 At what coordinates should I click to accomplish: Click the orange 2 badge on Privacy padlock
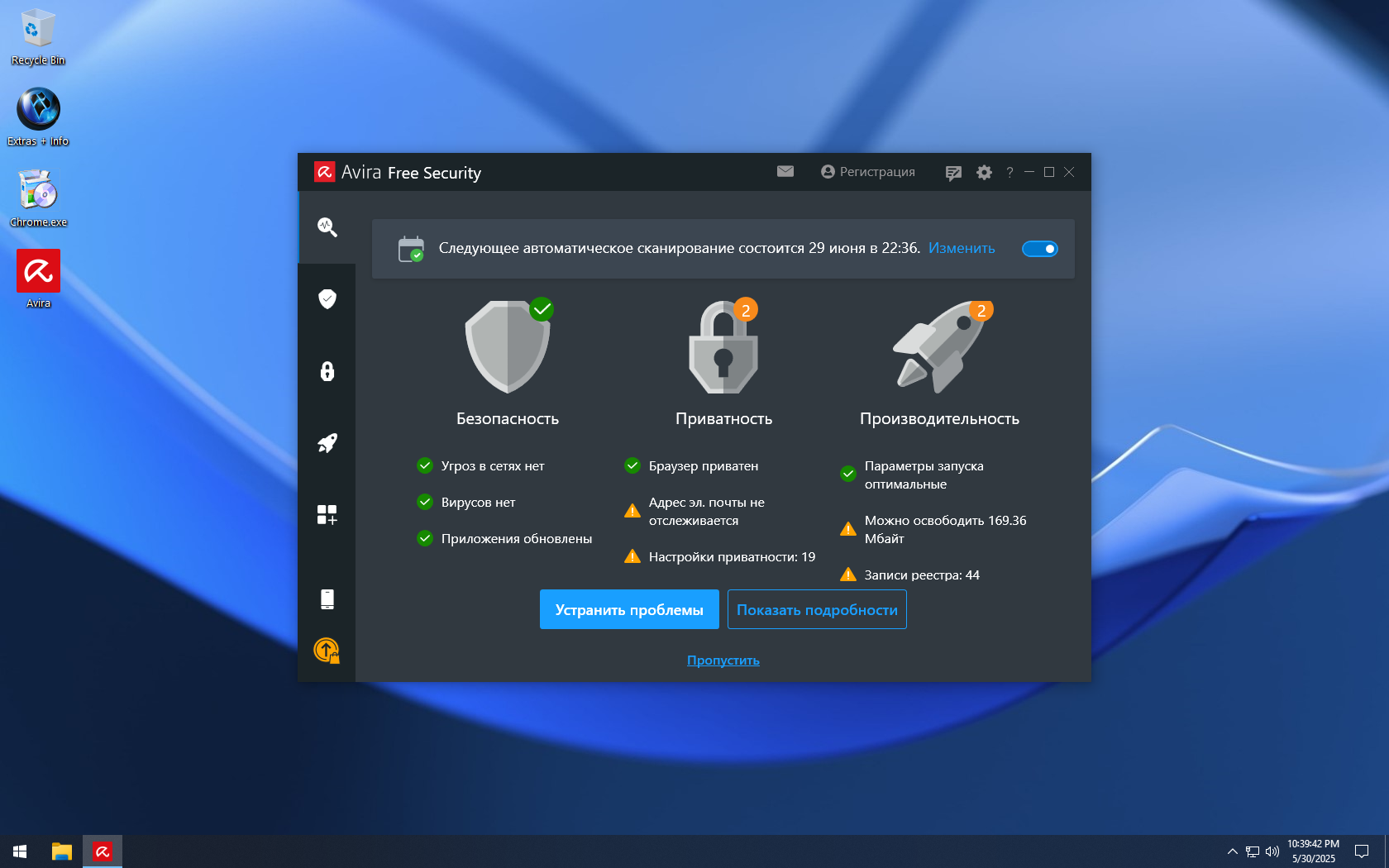[746, 310]
